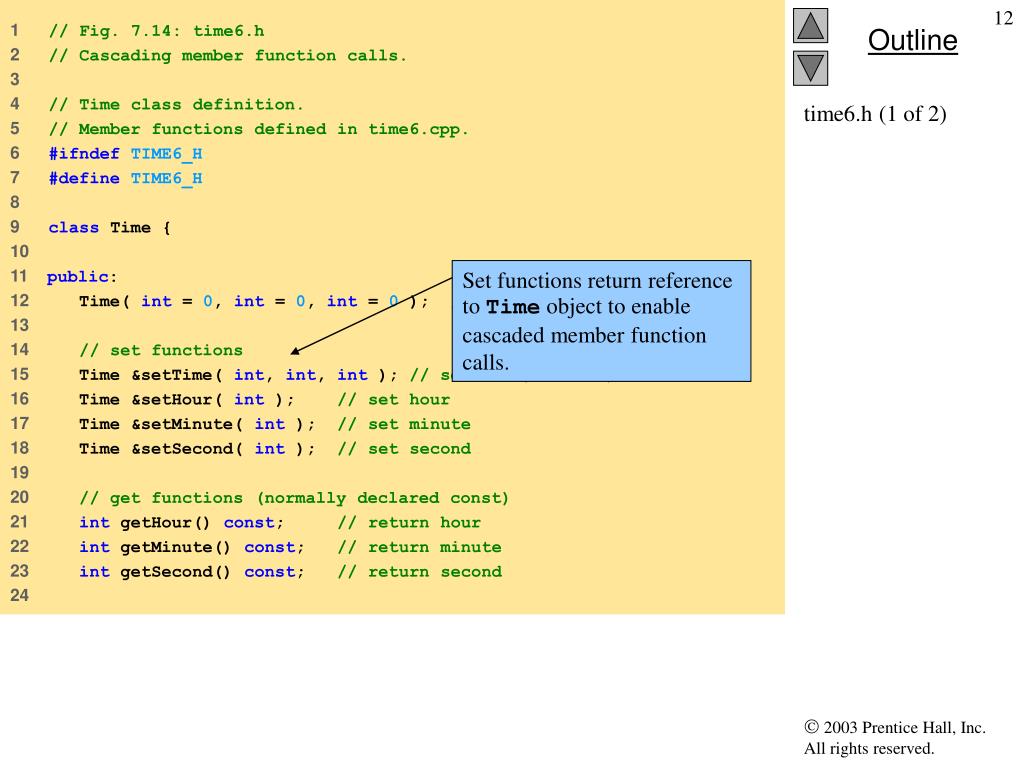Click the 'All rights reserved.' text

[869, 748]
